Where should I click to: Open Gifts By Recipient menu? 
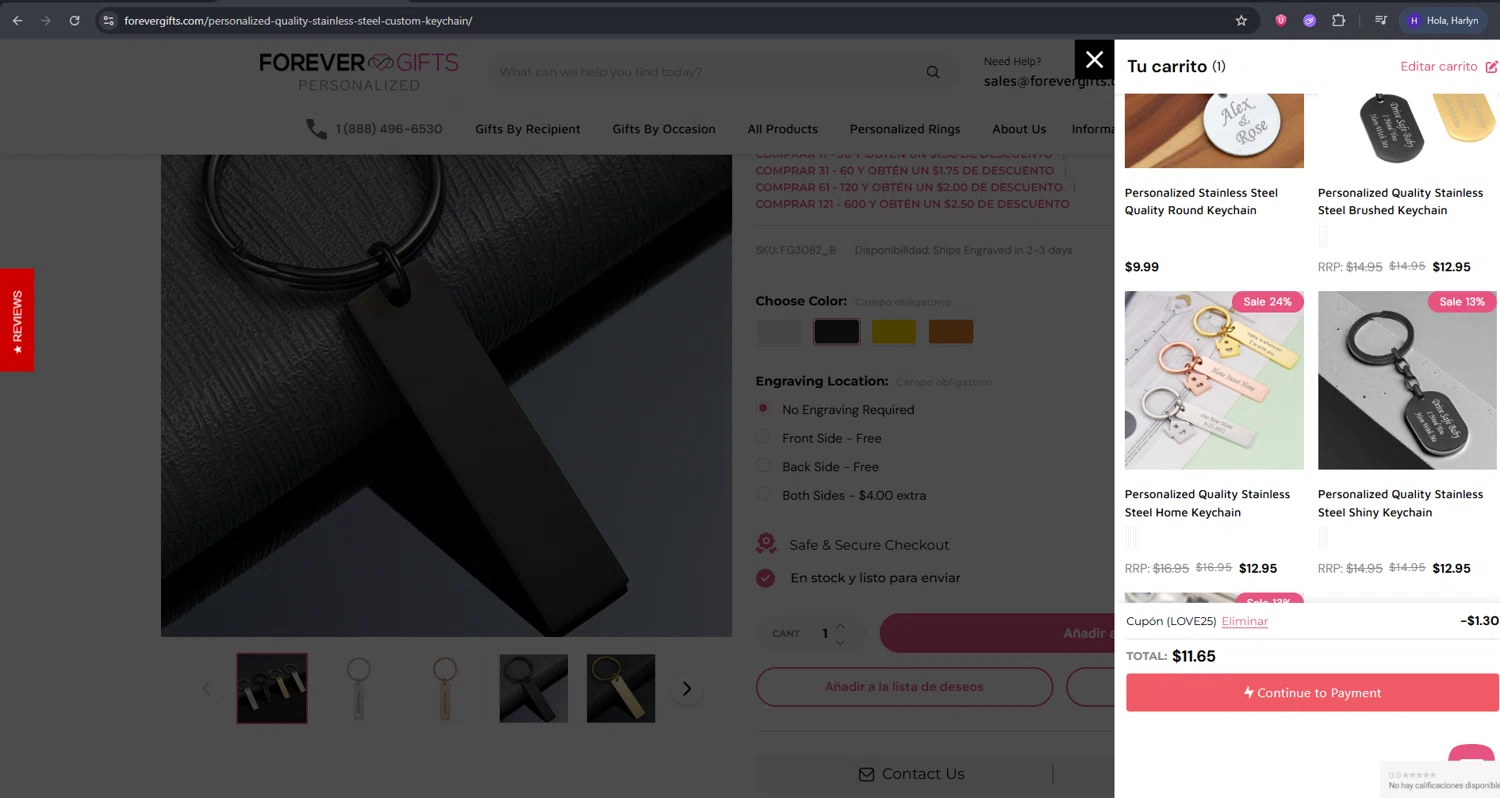coord(528,129)
